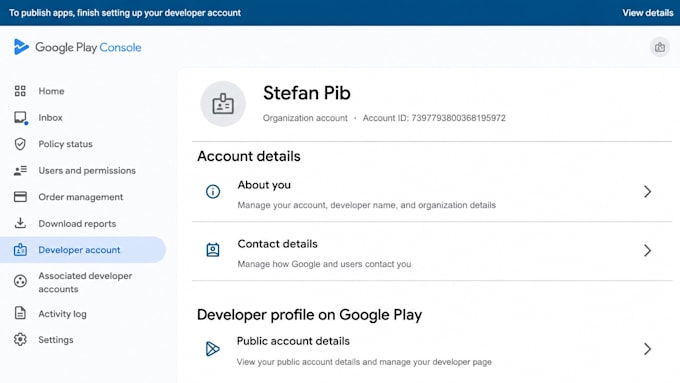Click the Google Play Console logo
Viewport: 680px width, 383px height.
(78, 47)
